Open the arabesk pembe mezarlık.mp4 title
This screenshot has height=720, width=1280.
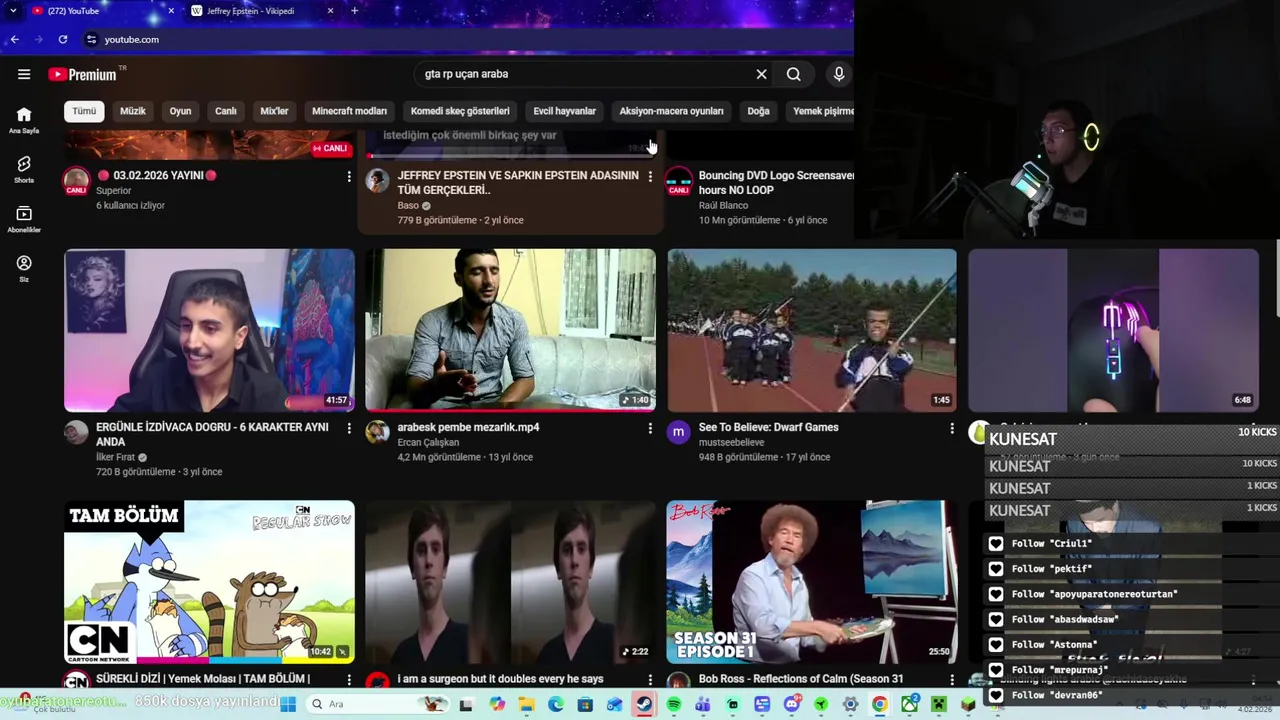(468, 427)
